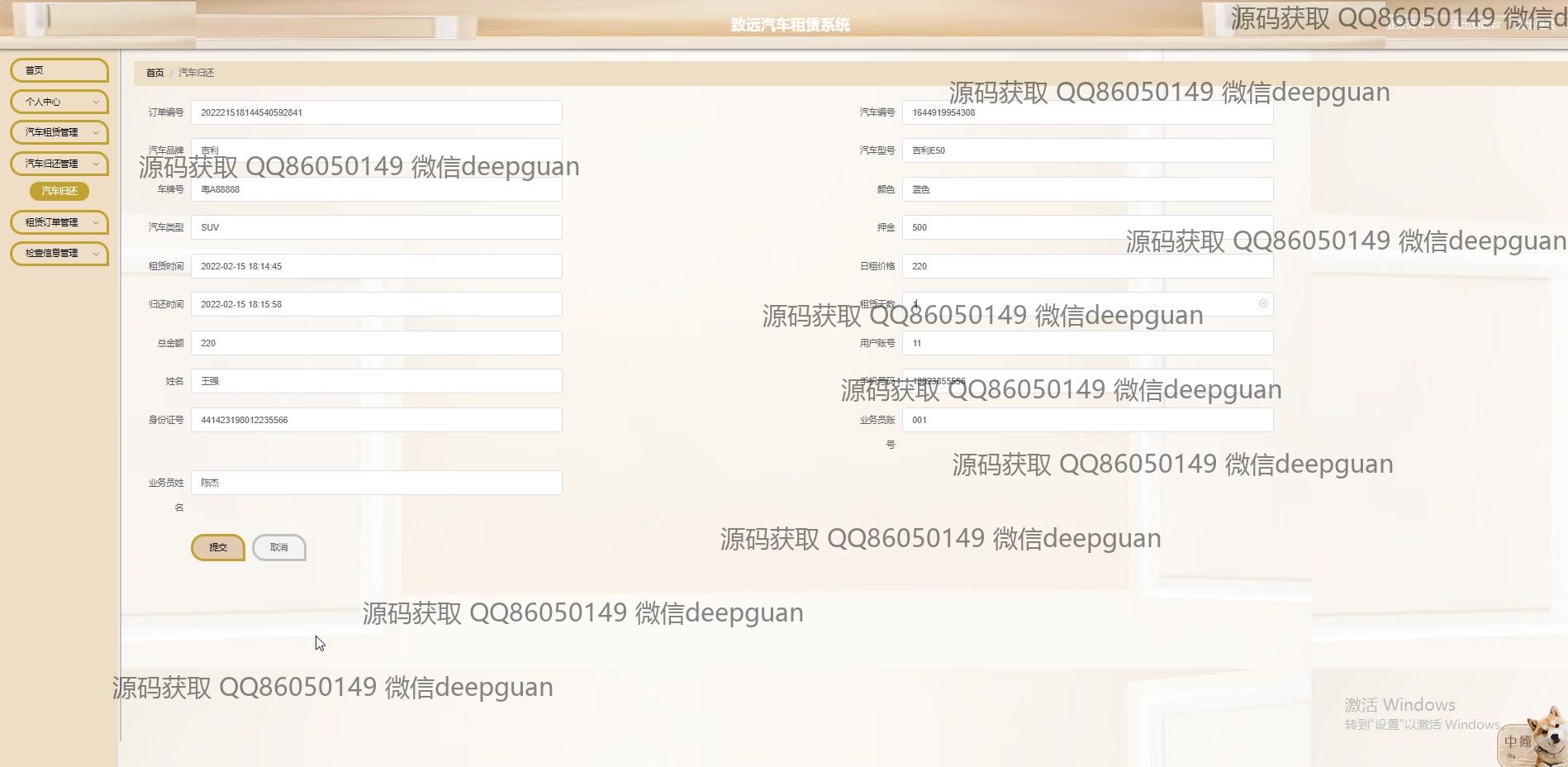Expand the 租赁订单管理 sidebar menu
1568x767 pixels.
pyautogui.click(x=59, y=222)
